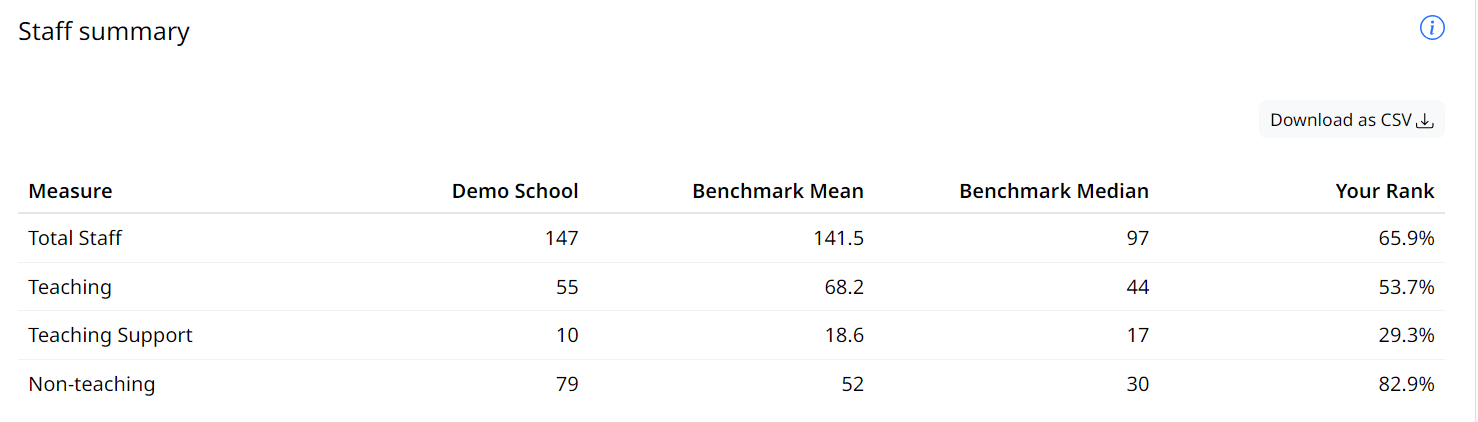This screenshot has width=1478, height=422.
Task: Select the Teaching Support row label
Action: click(x=110, y=335)
